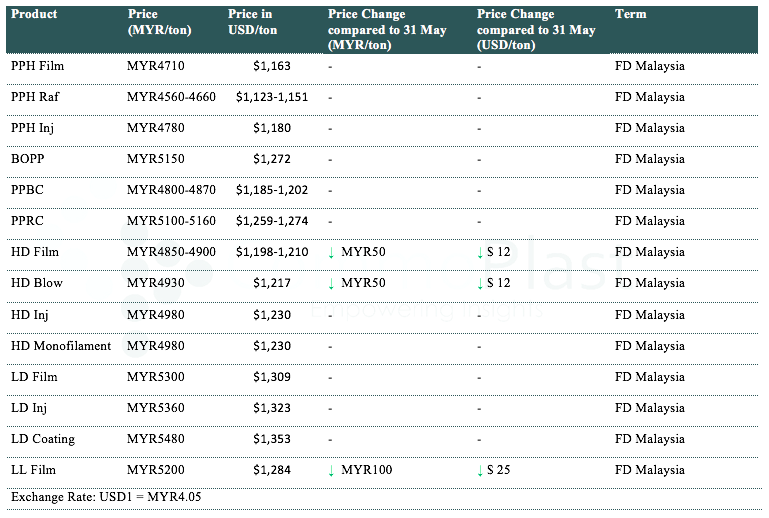
Task: Click FD Malaysia term in LL Film row
Action: point(650,470)
